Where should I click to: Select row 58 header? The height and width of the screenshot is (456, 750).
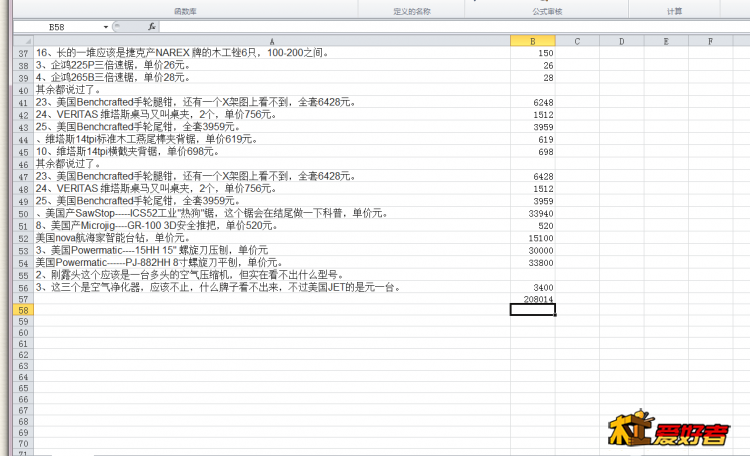pyautogui.click(x=23, y=310)
